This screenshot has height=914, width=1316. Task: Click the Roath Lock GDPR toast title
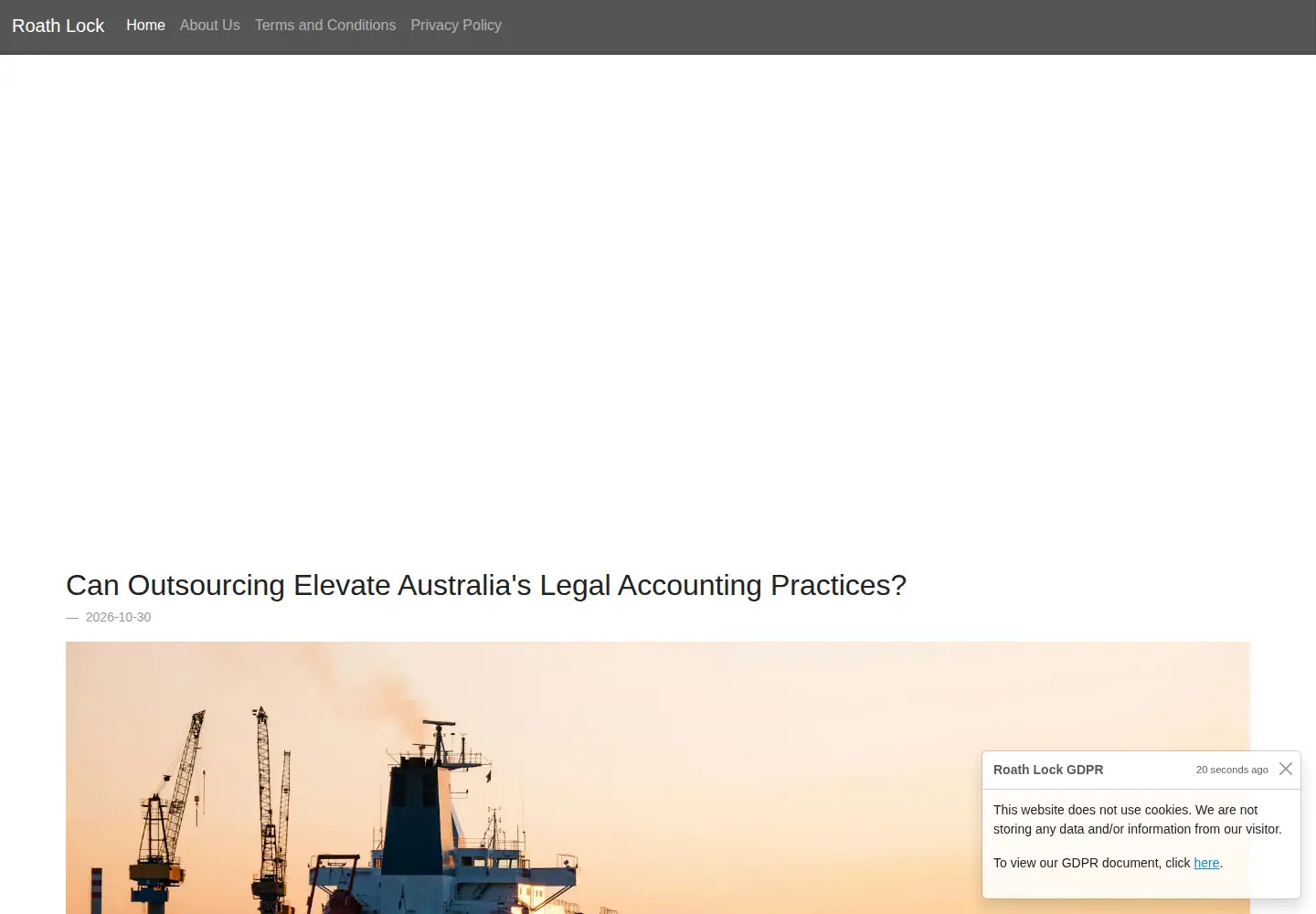pos(1048,770)
